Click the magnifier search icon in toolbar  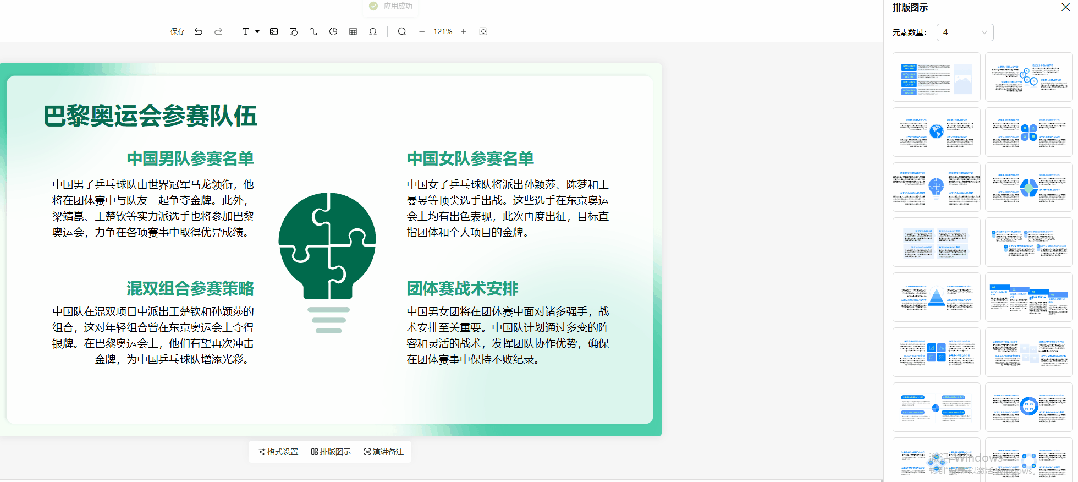click(x=402, y=31)
